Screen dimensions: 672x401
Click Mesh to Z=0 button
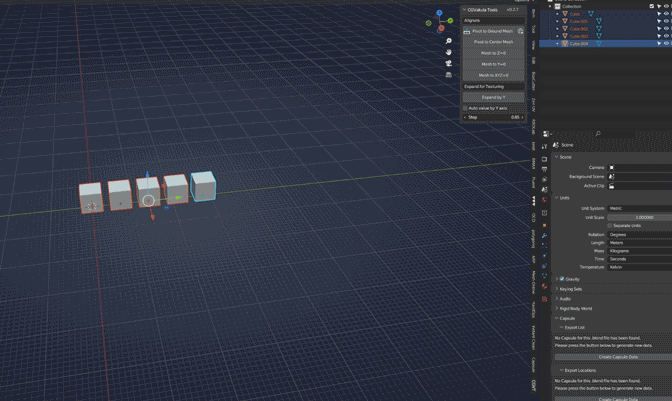pyautogui.click(x=493, y=53)
